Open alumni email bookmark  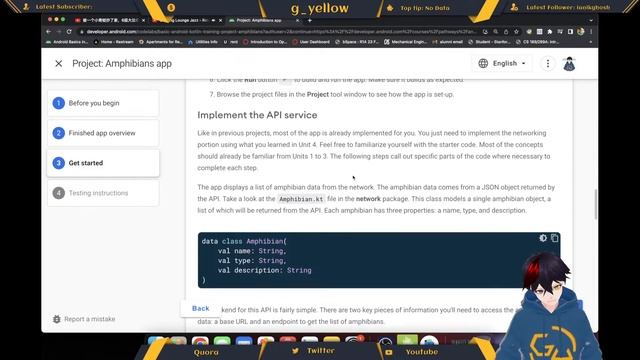448,42
